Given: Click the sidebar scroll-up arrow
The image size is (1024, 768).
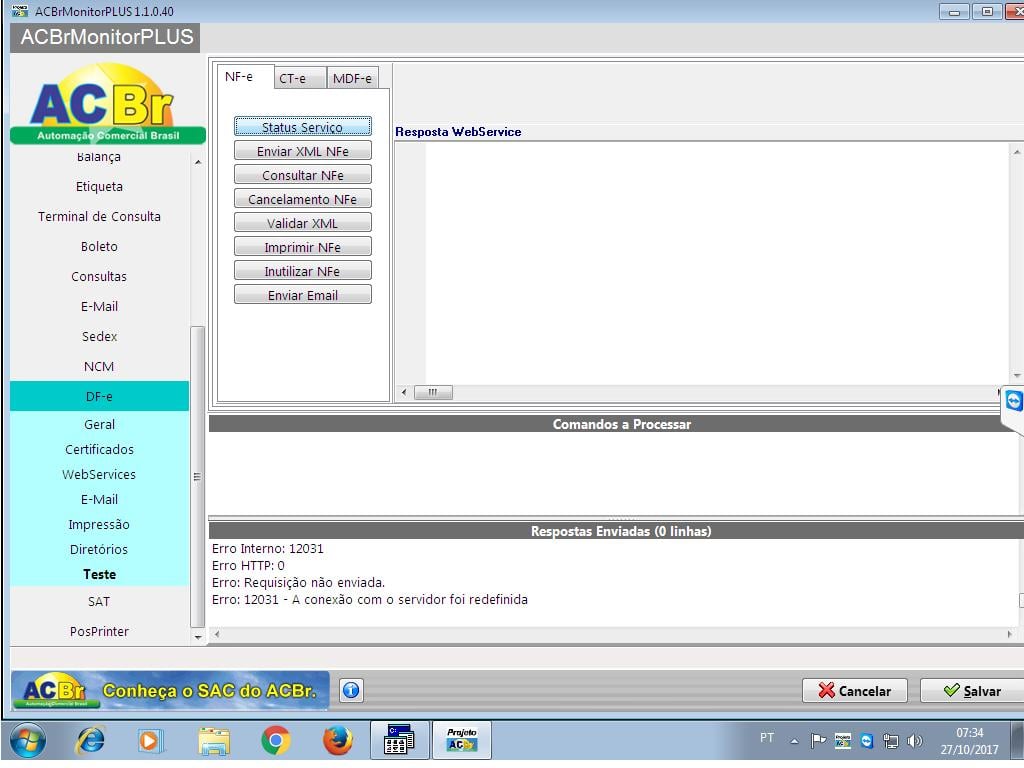Looking at the screenshot, I should (198, 162).
